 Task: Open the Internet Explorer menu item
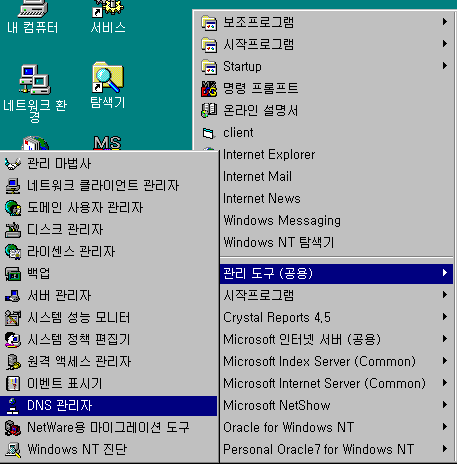[x=336, y=155]
